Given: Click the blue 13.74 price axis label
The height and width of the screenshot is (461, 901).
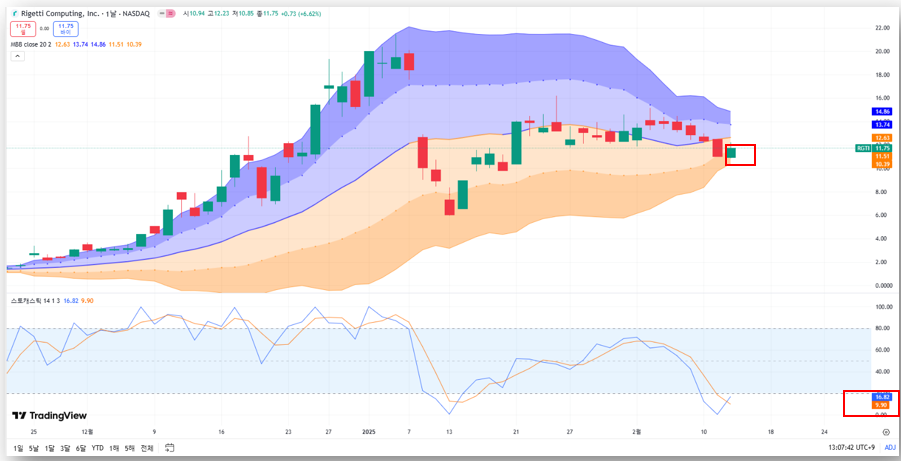Looking at the screenshot, I should [x=882, y=125].
